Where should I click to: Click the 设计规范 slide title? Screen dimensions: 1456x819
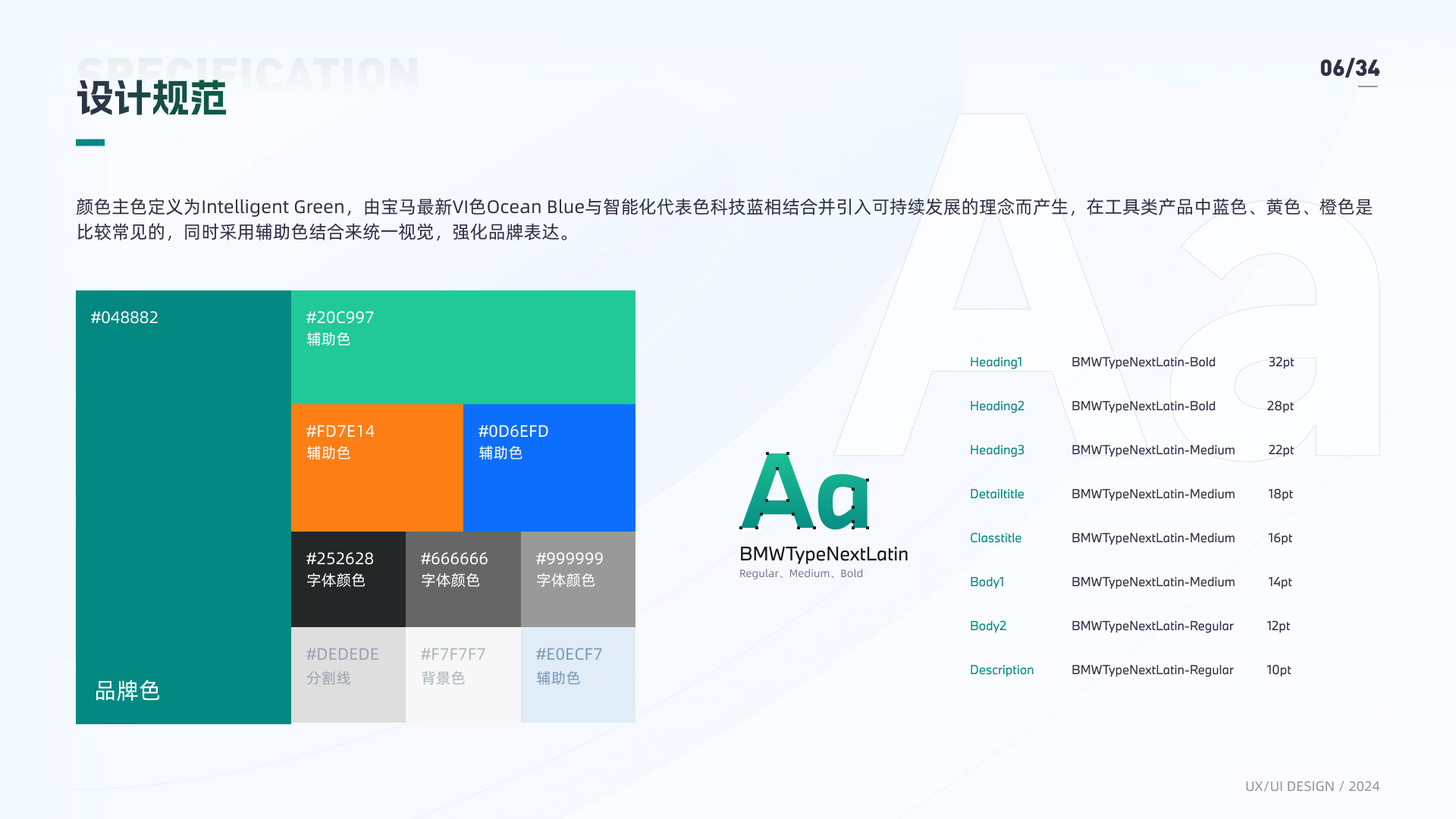coord(152,99)
